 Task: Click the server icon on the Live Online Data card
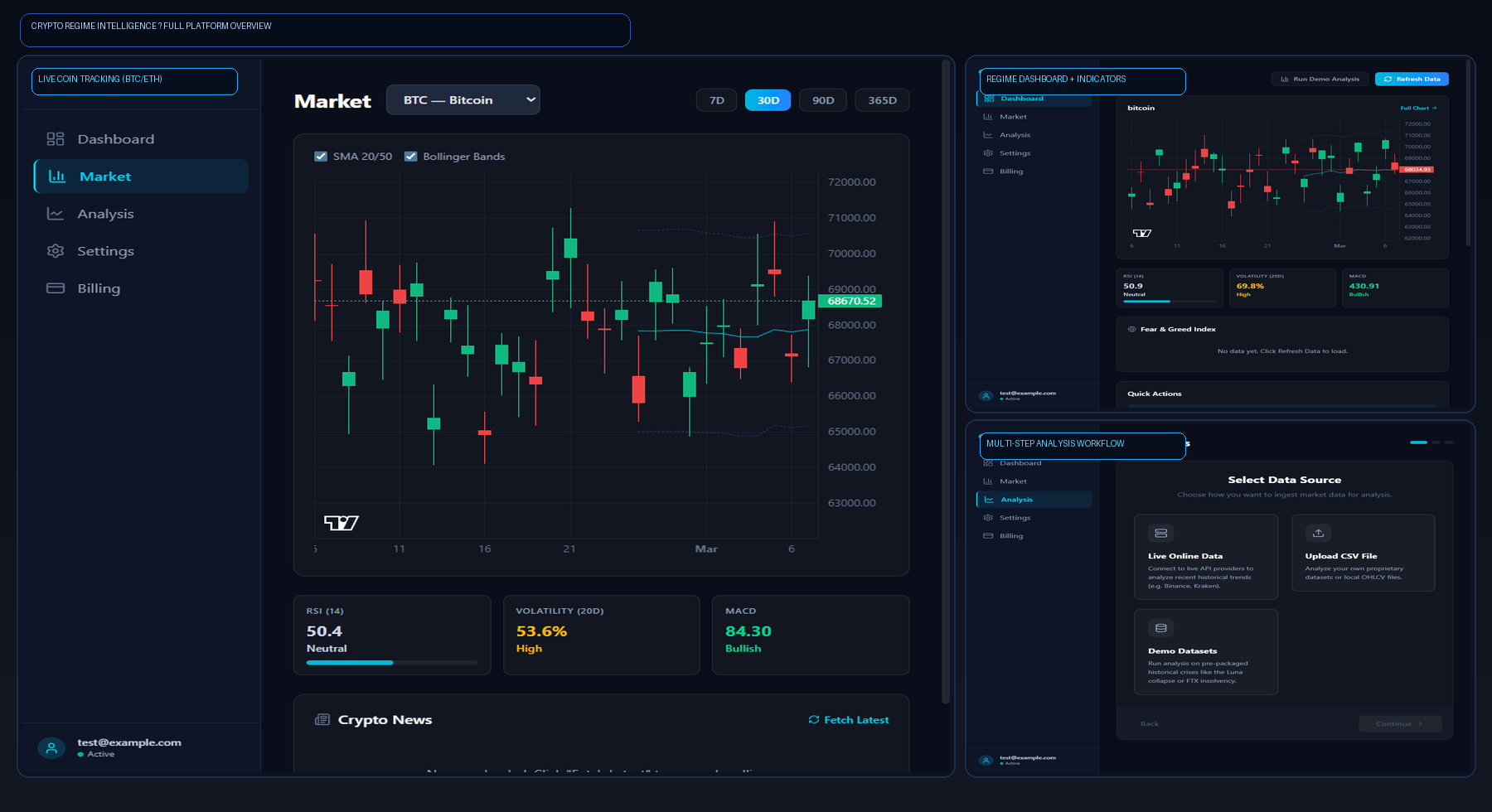[x=1160, y=533]
